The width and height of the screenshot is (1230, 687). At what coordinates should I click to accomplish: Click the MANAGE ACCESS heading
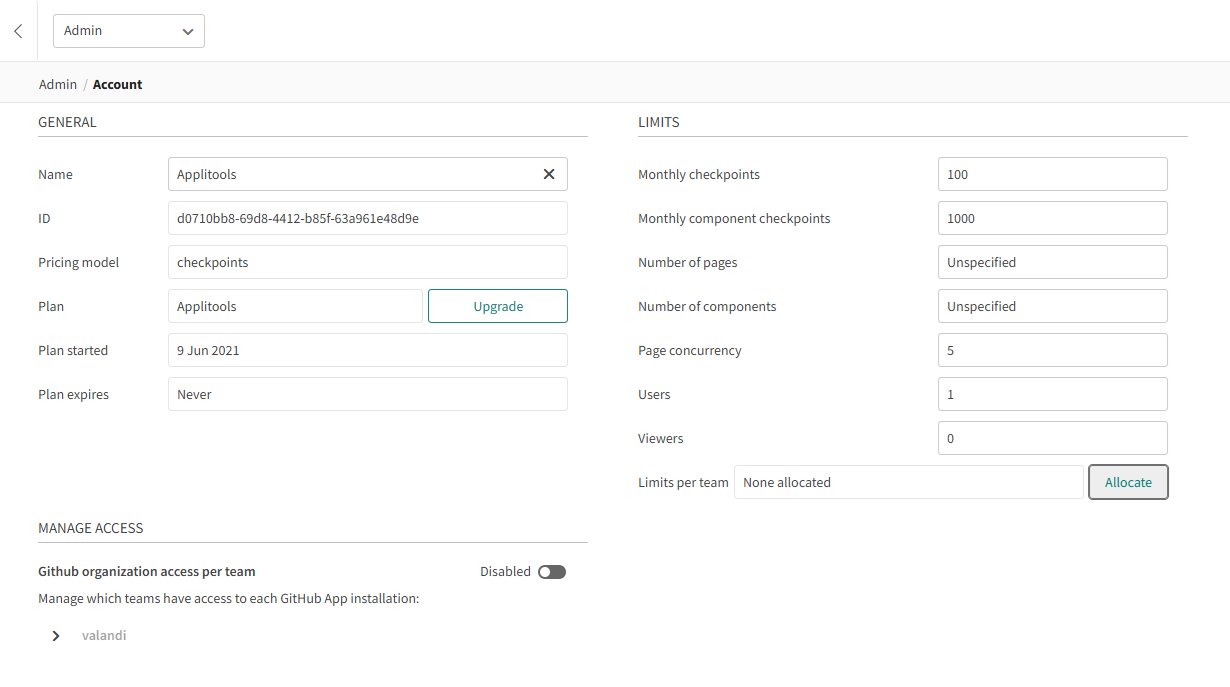point(91,527)
